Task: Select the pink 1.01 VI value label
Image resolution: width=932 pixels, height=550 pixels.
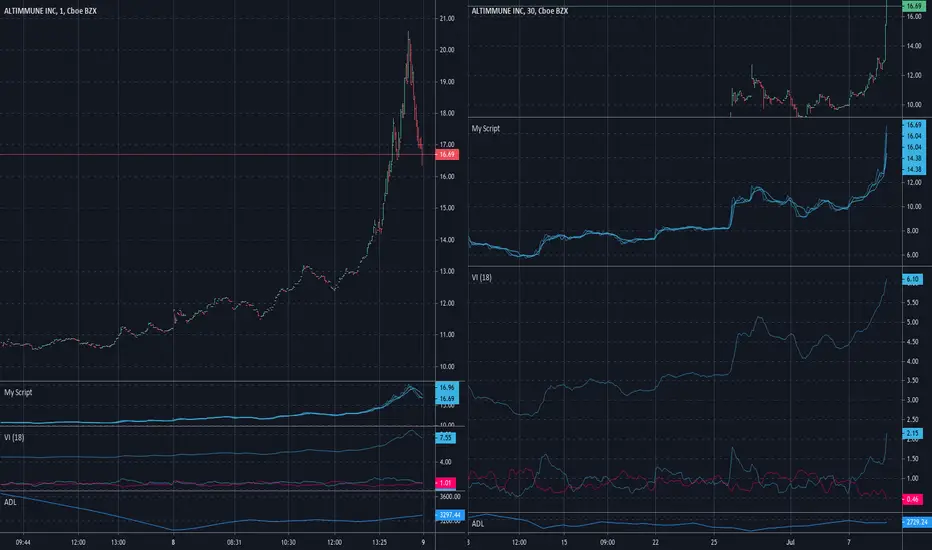Action: click(446, 483)
